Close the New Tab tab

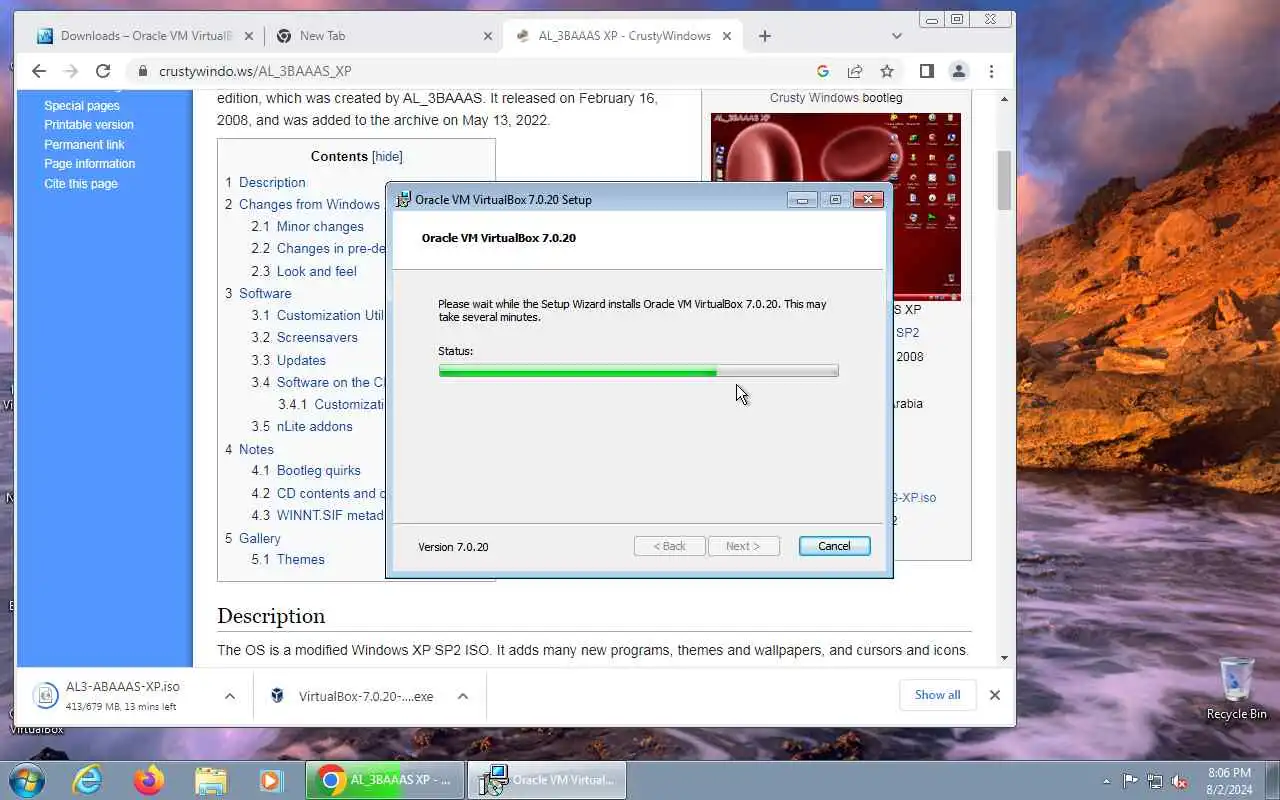488,36
